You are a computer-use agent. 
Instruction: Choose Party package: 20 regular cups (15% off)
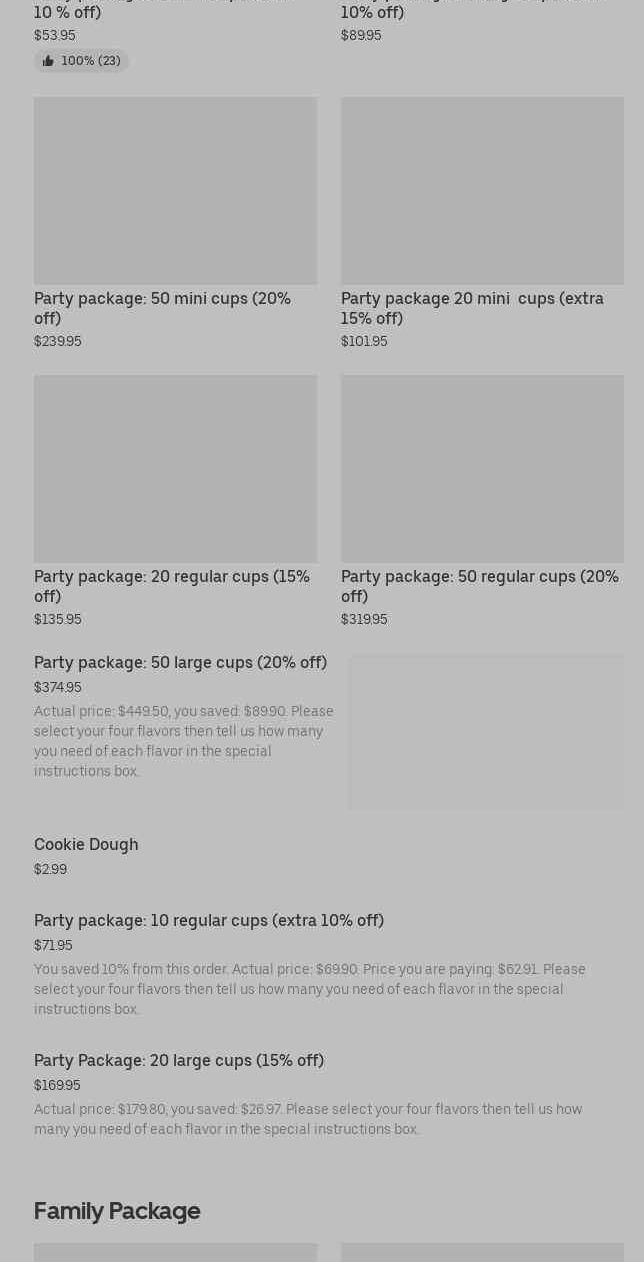tap(172, 586)
